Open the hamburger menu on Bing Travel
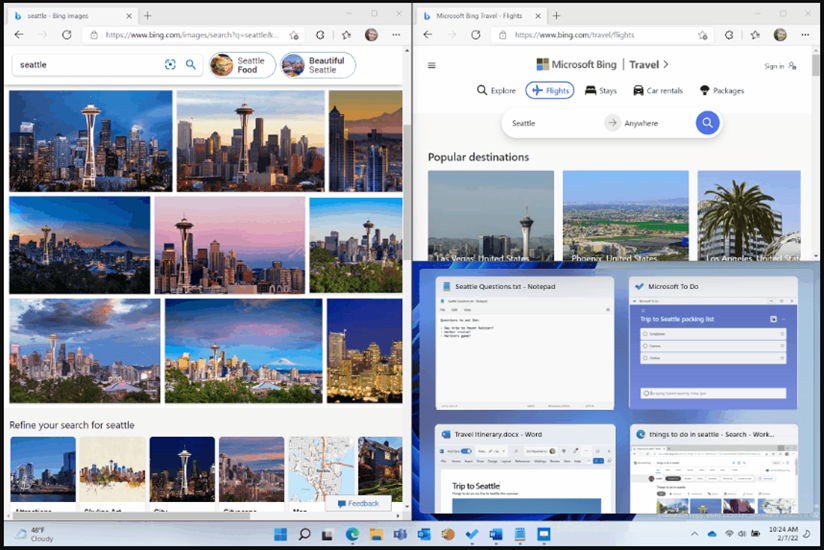This screenshot has width=824, height=550. pyautogui.click(x=431, y=65)
